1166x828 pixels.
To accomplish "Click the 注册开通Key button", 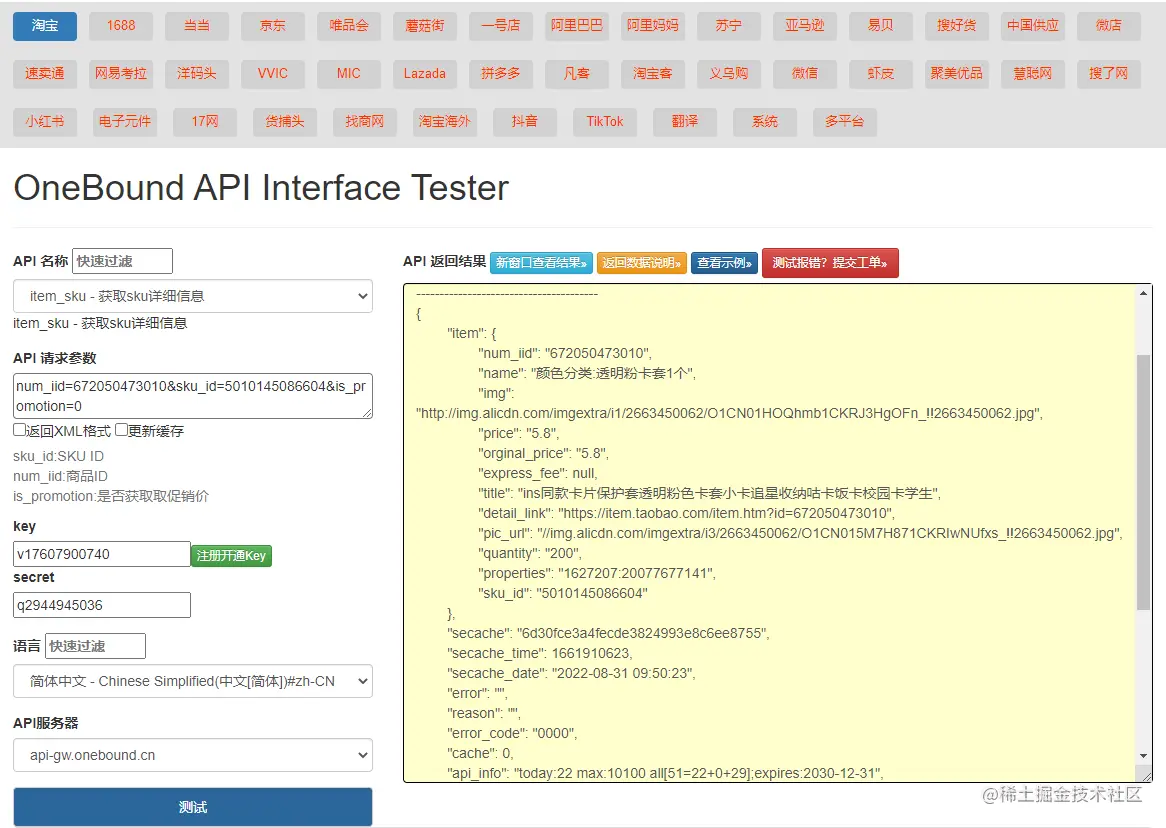I will click(231, 556).
